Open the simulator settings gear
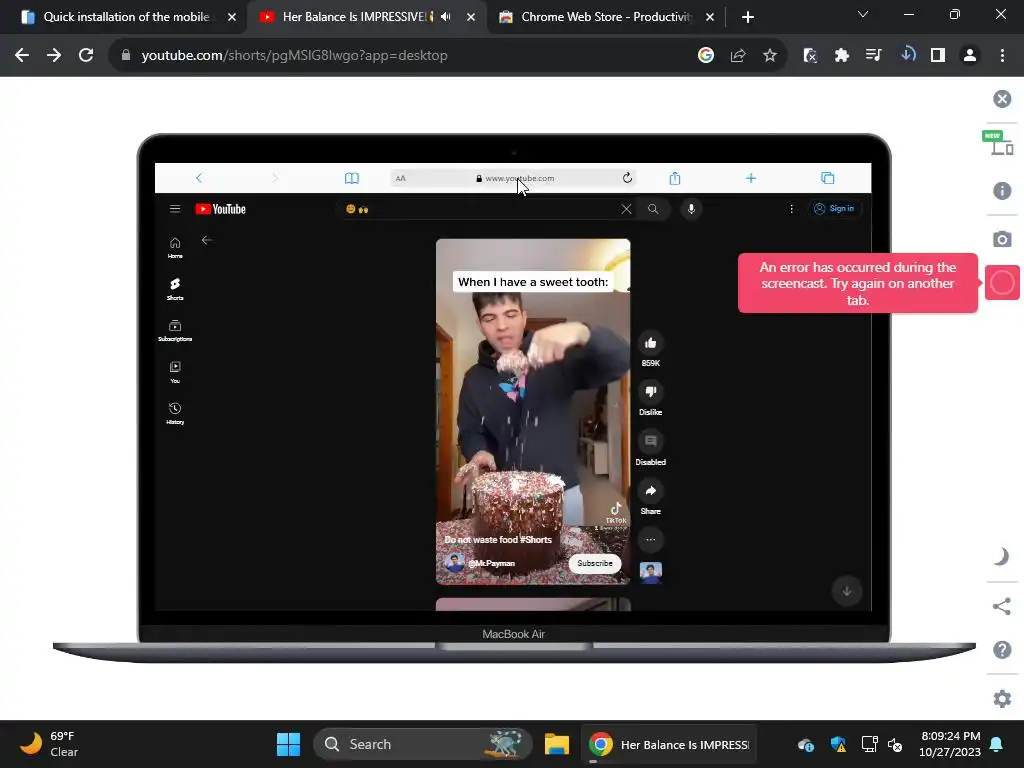The image size is (1024, 768). coord(1002,698)
